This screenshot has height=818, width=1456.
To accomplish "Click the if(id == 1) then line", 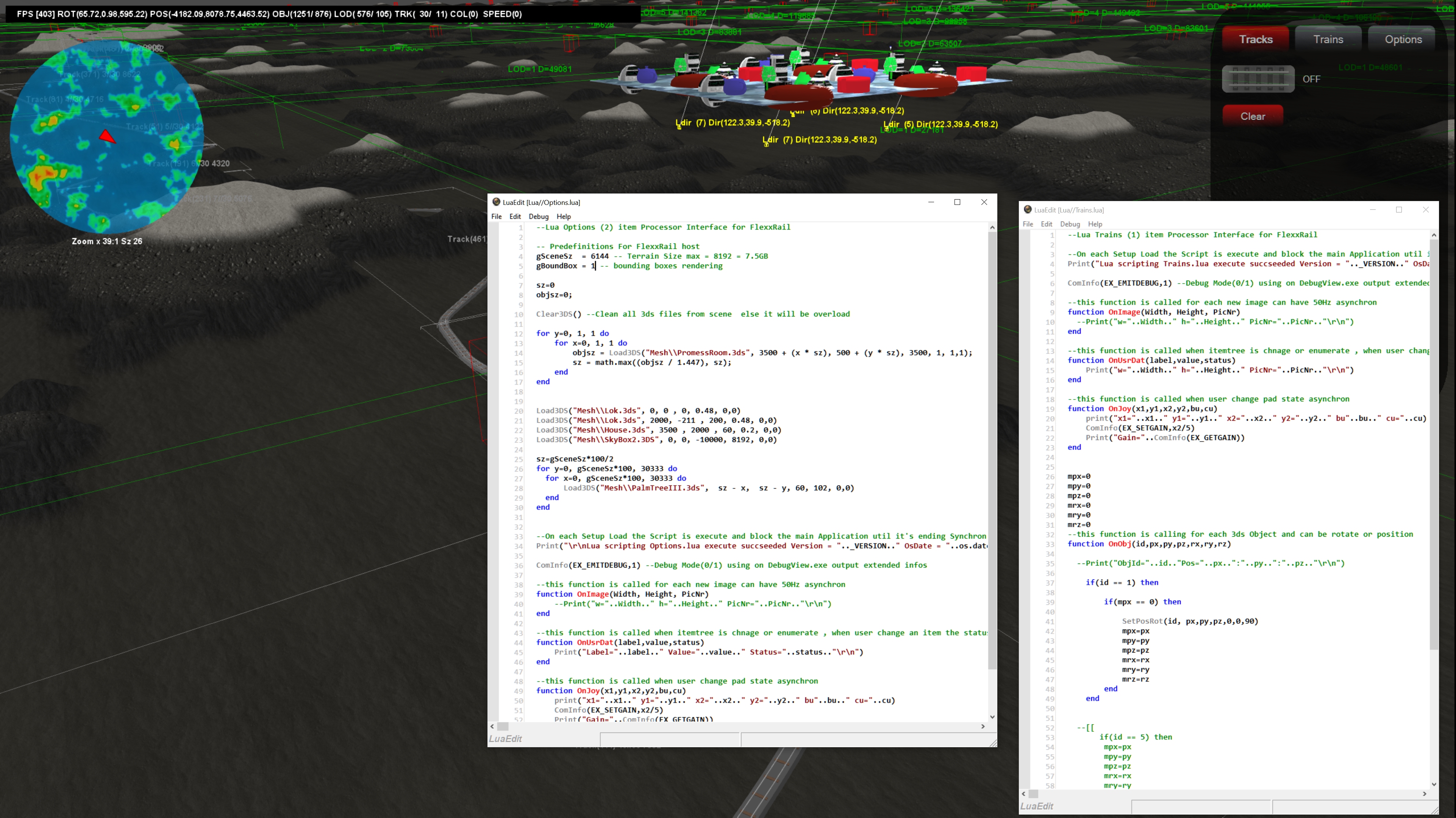I will coord(1122,582).
